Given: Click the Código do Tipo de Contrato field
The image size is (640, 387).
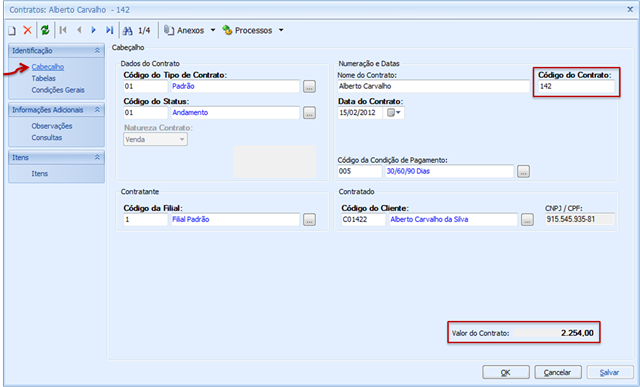Looking at the screenshot, I should 145,86.
